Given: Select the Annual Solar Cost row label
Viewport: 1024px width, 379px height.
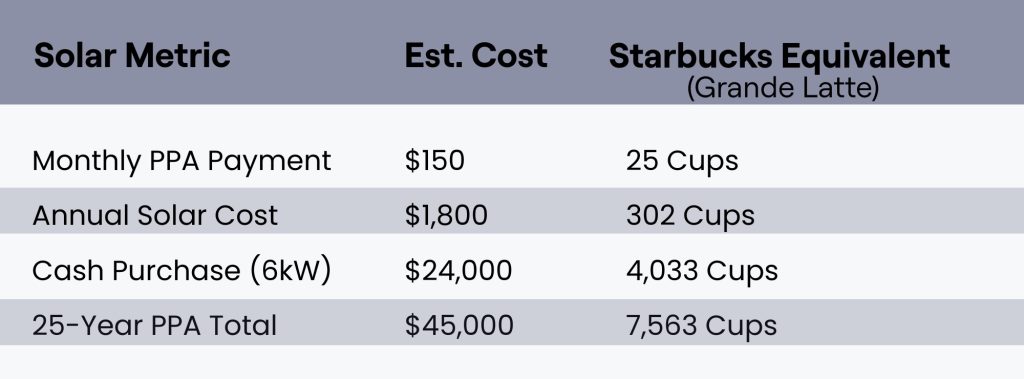Looking at the screenshot, I should click(x=155, y=216).
